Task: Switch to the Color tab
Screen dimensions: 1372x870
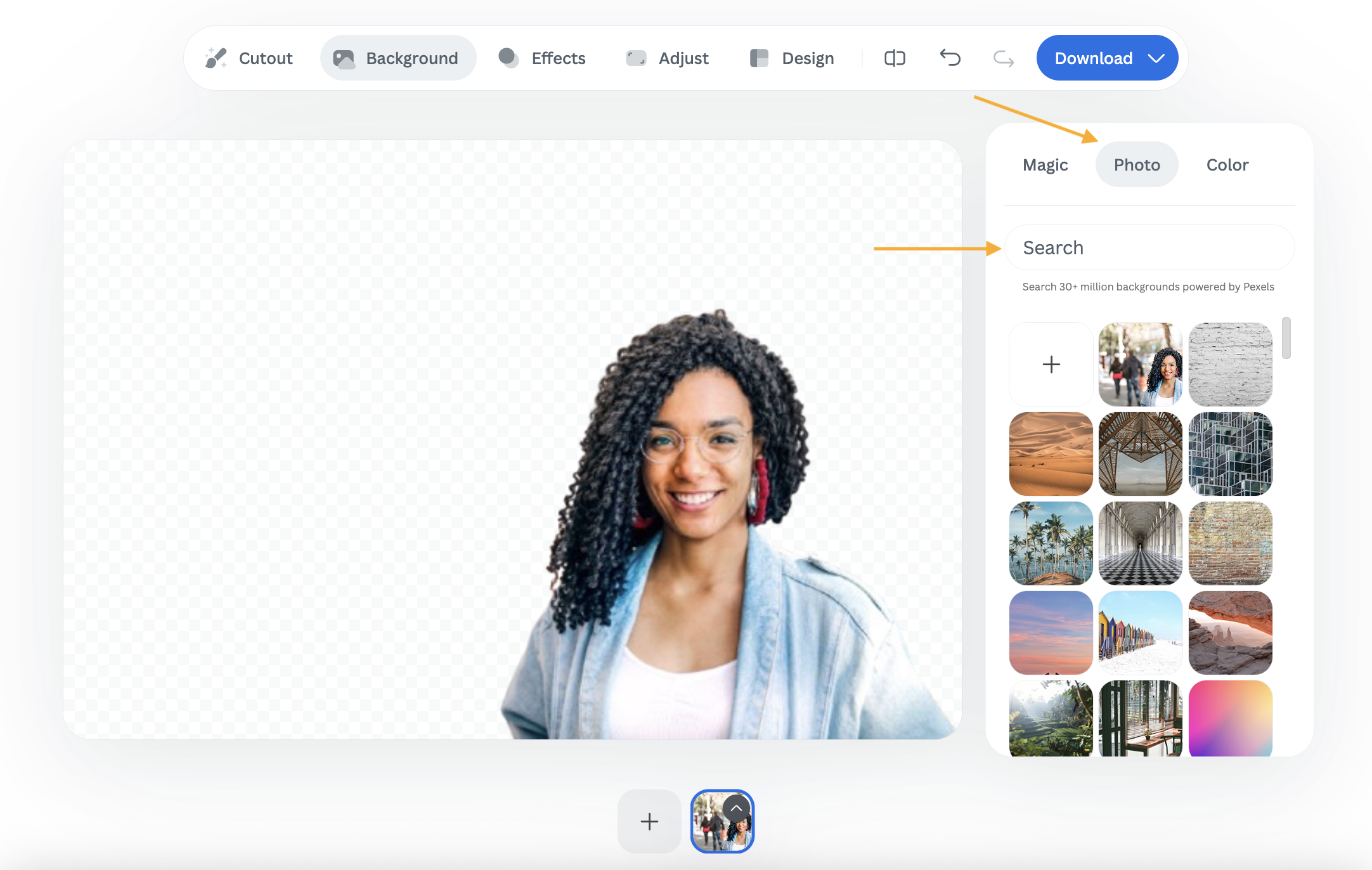Action: [1227, 165]
